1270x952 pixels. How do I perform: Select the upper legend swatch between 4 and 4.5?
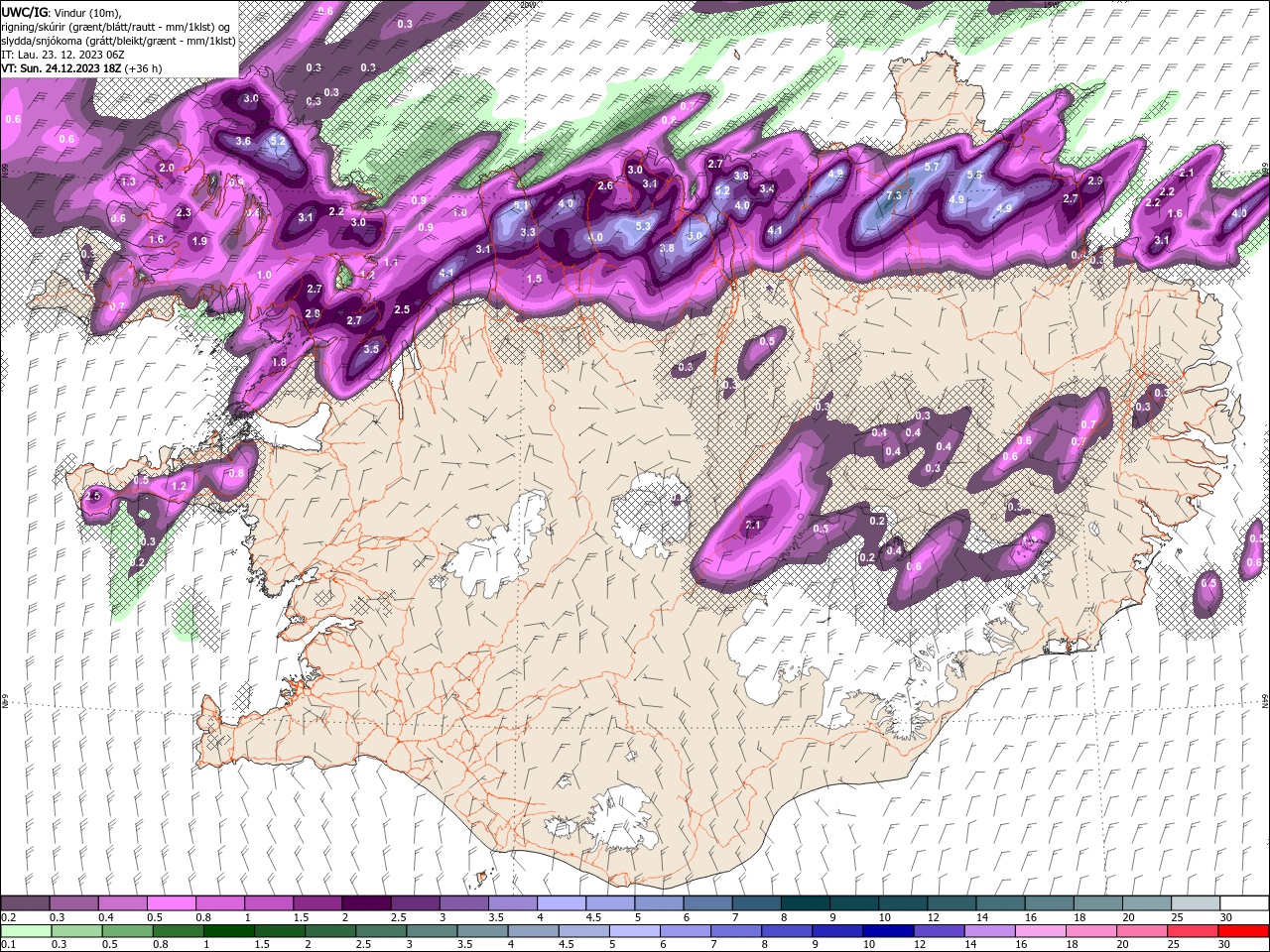point(561,903)
